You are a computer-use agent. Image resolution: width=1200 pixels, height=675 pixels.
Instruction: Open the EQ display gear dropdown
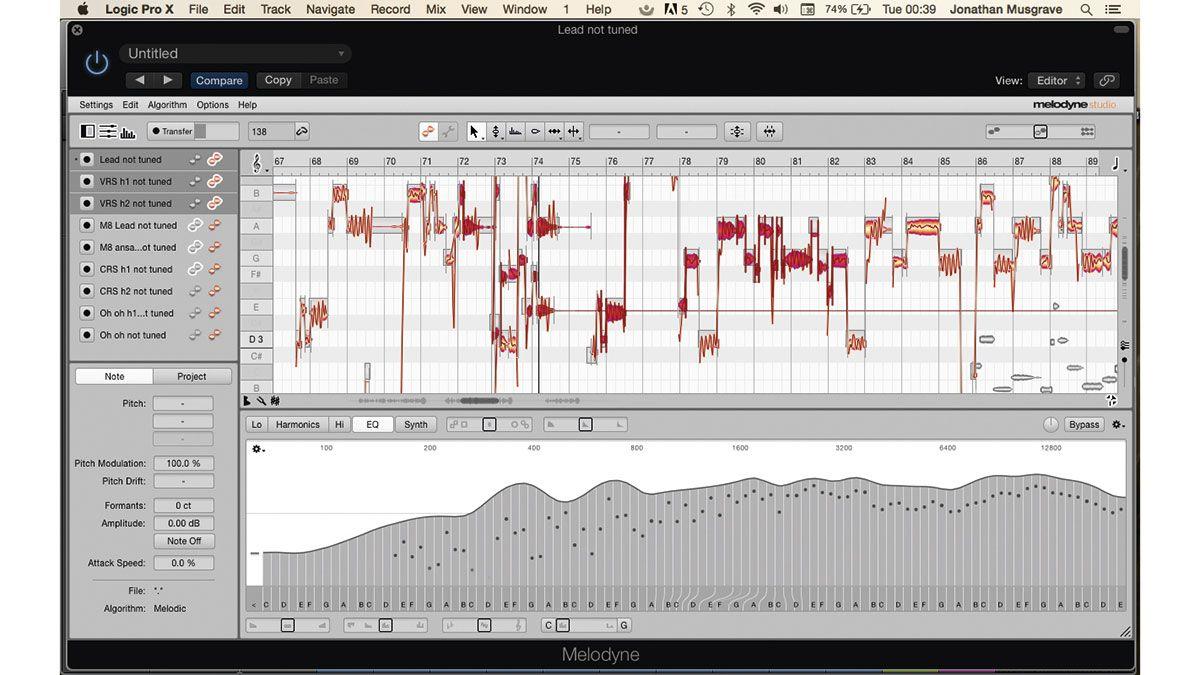(x=258, y=449)
